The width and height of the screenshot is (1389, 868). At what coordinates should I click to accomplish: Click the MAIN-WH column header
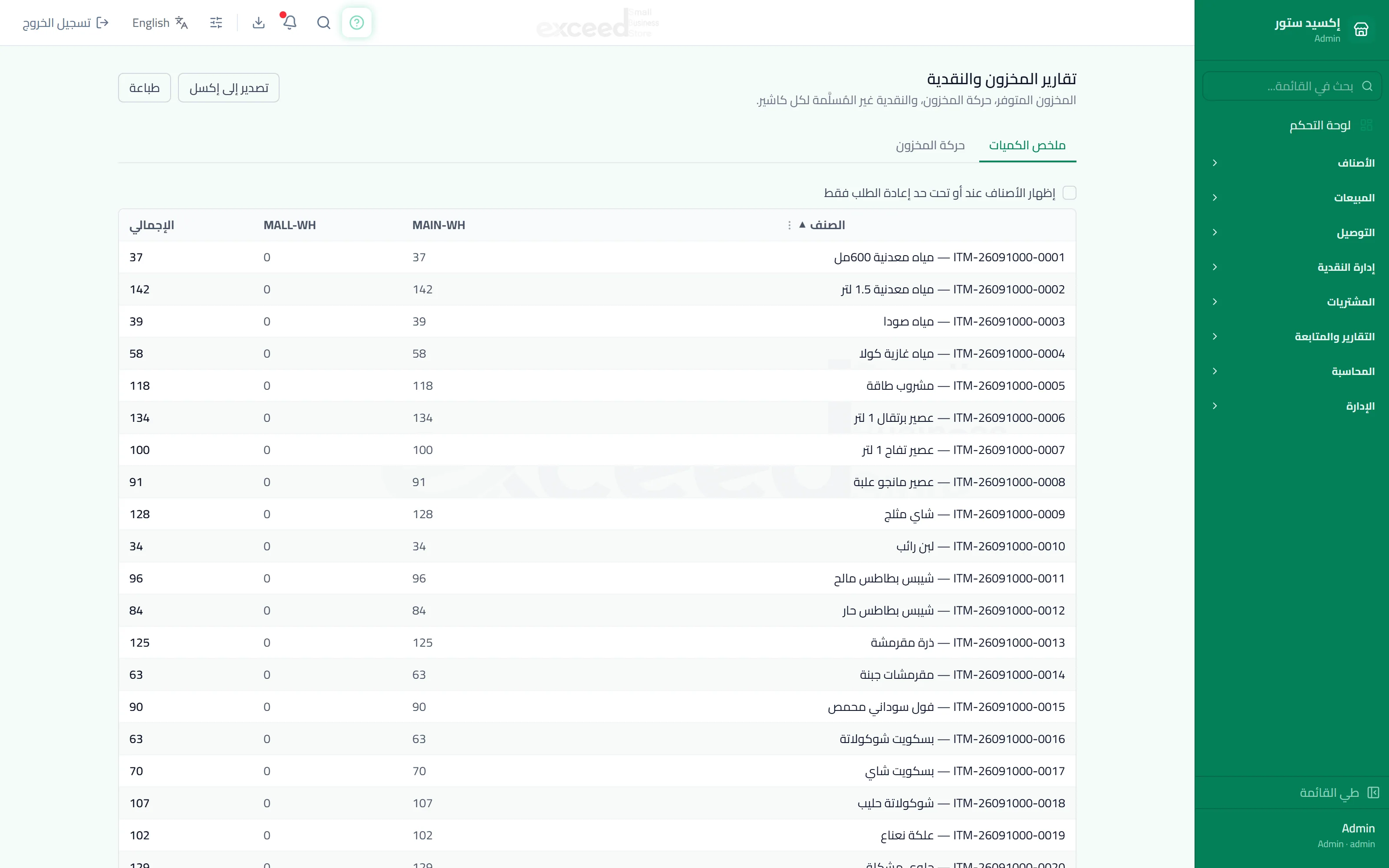coord(438,225)
